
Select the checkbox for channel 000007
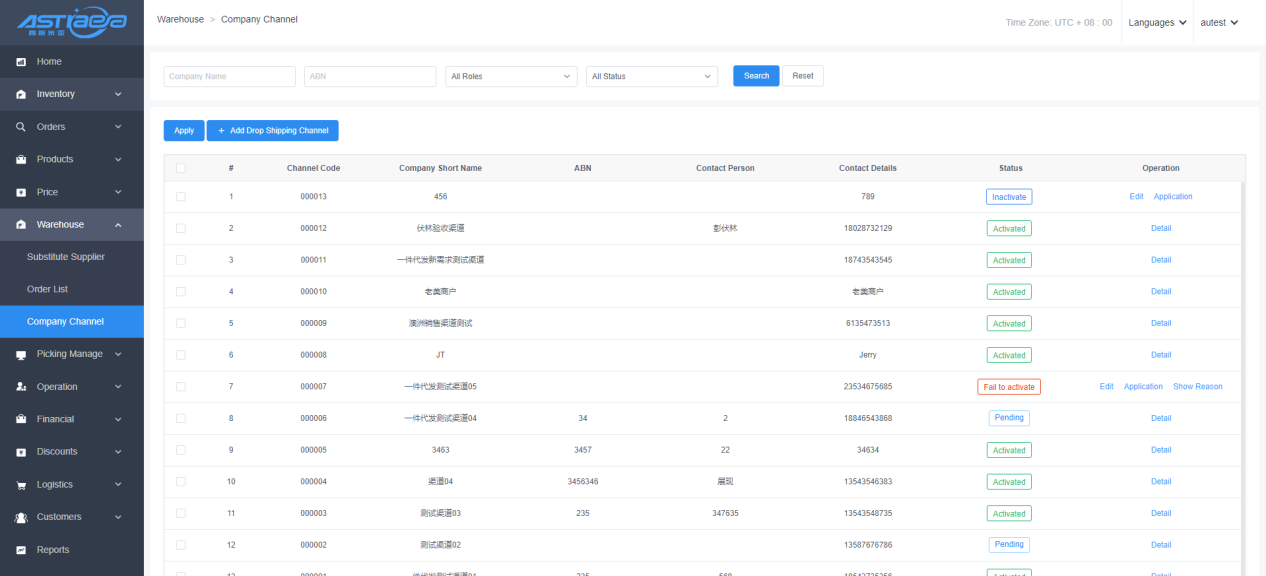[x=181, y=387]
